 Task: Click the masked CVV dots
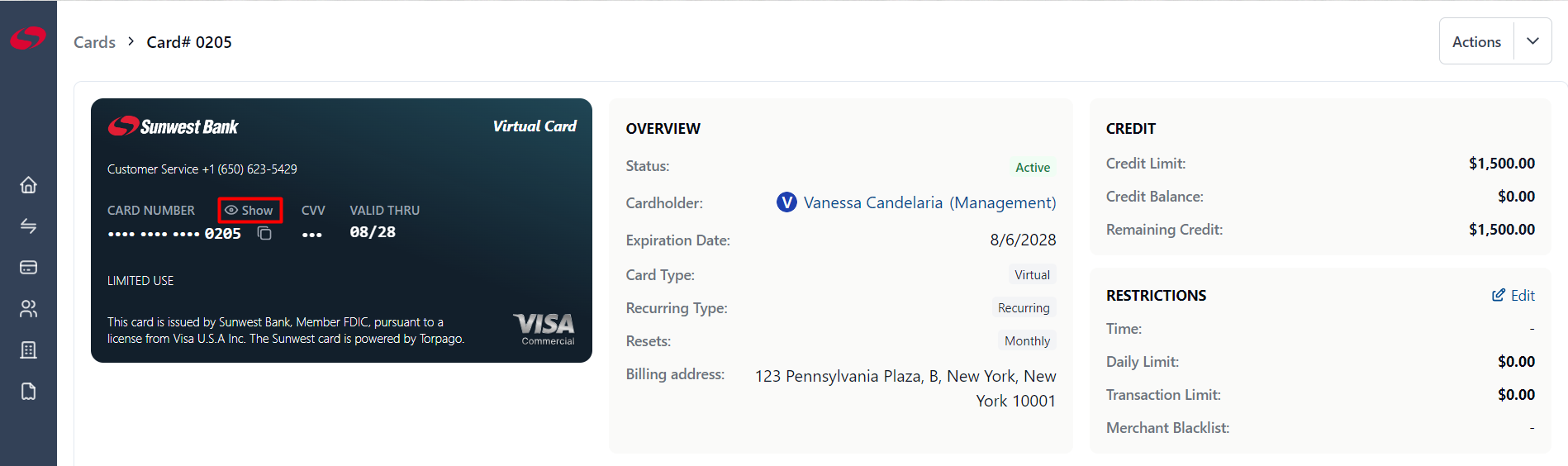311,235
